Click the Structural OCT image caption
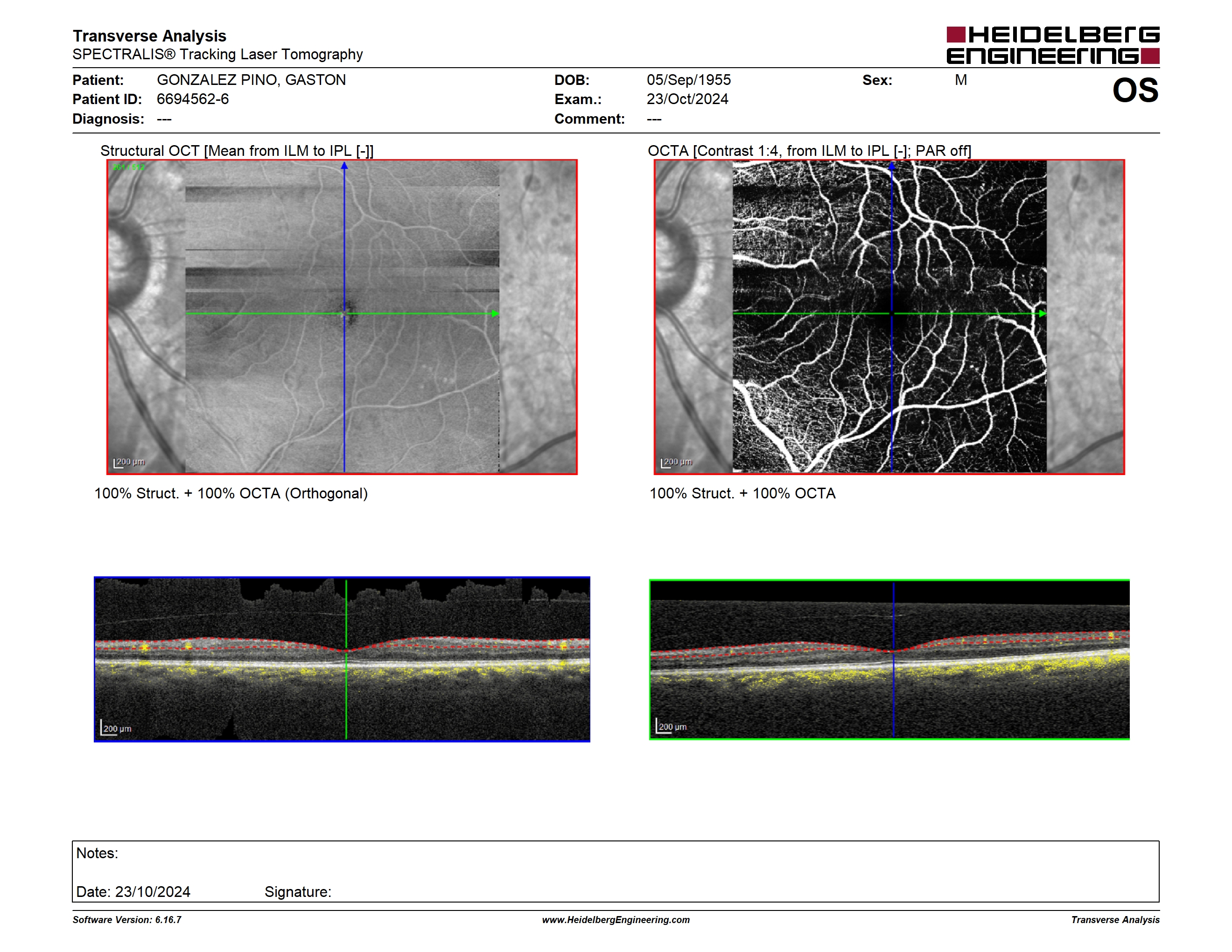This screenshot has height=952, width=1232. [237, 151]
